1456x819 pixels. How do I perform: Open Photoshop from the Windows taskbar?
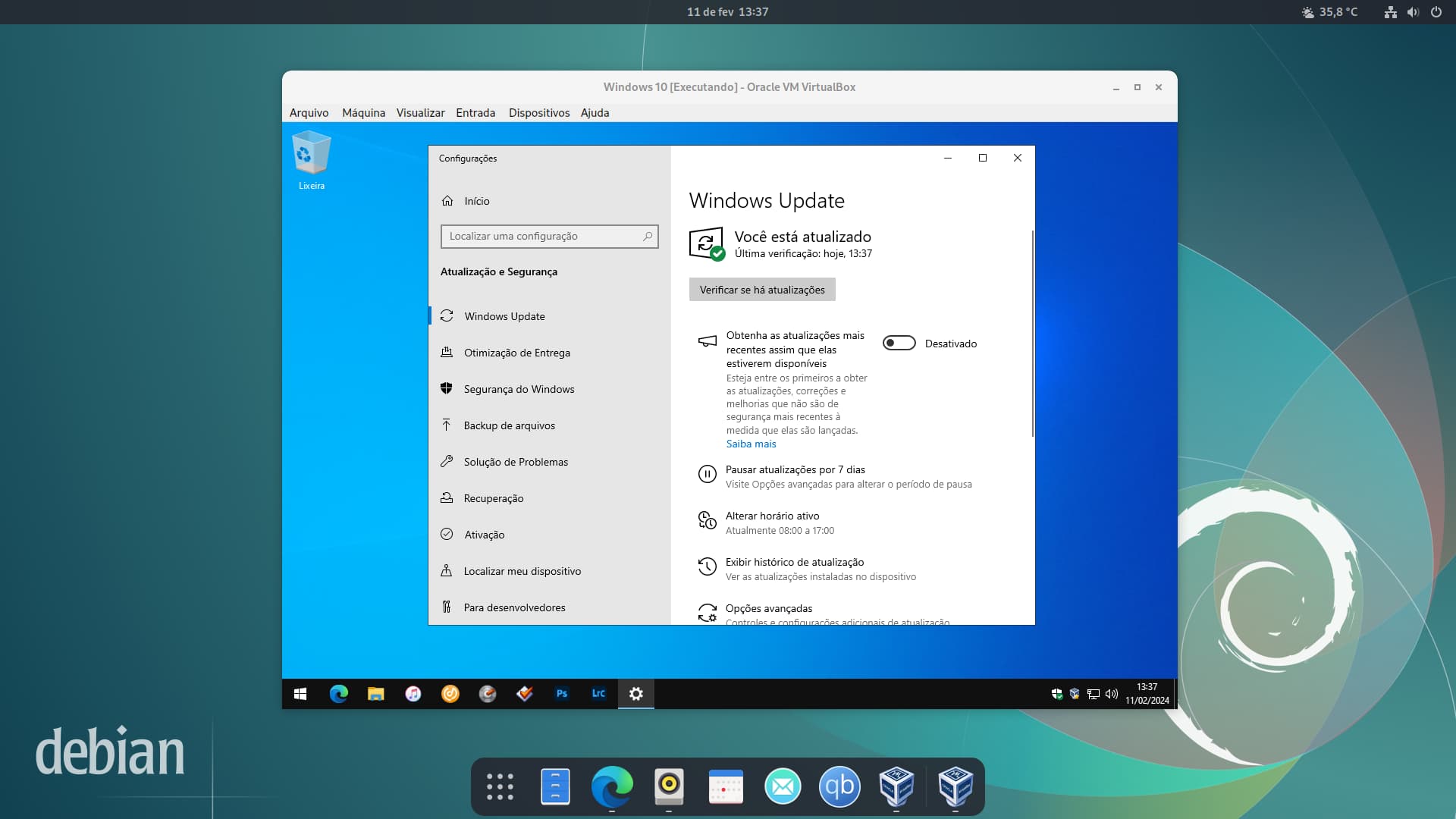click(561, 694)
